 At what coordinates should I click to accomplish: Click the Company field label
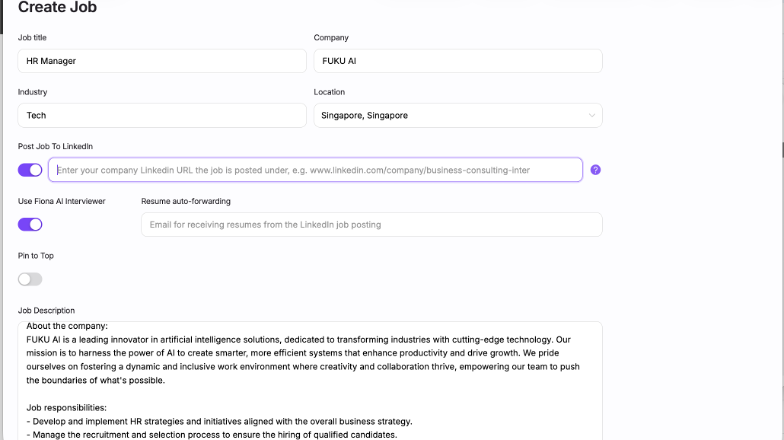point(331,38)
